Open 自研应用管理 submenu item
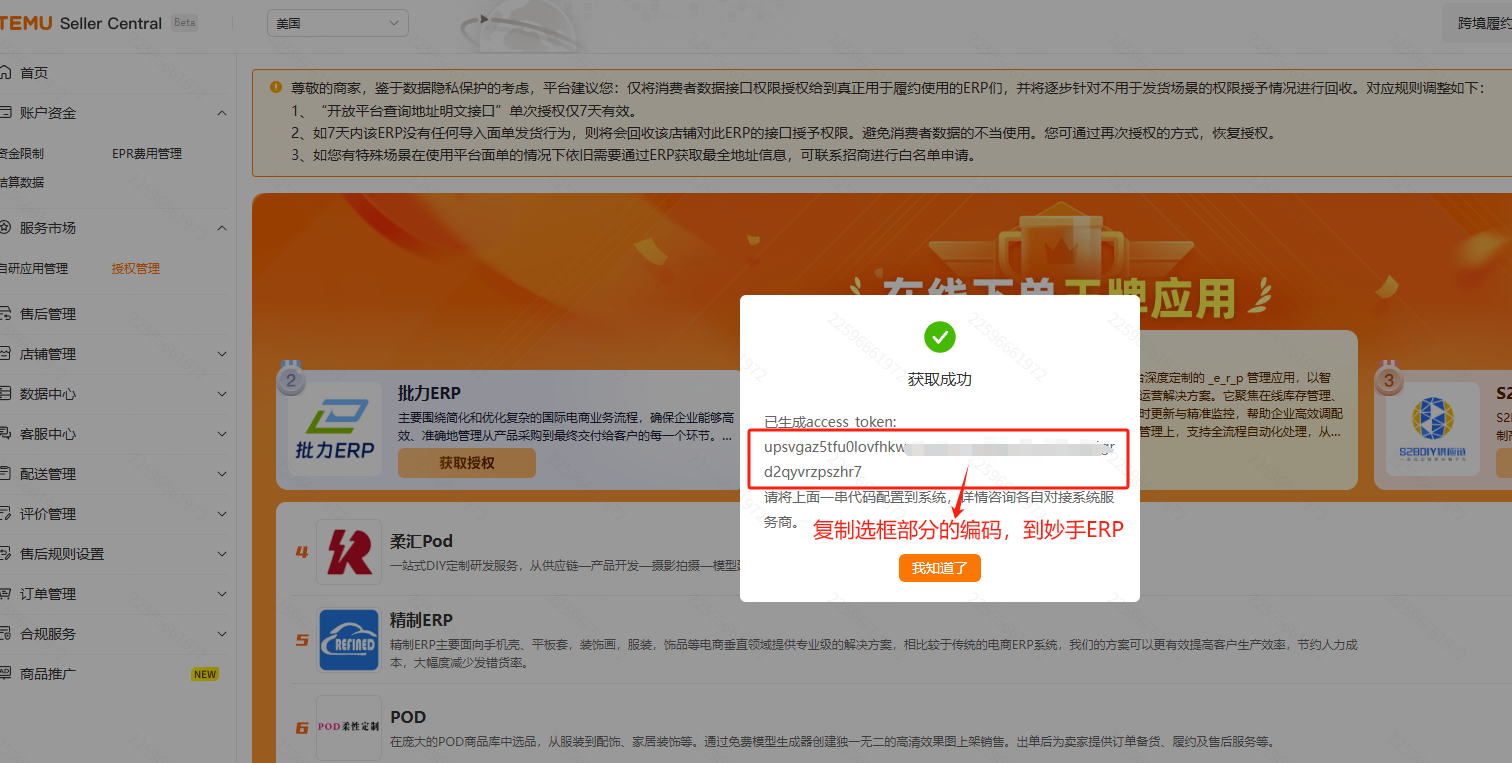The height and width of the screenshot is (763, 1512). pos(34,268)
